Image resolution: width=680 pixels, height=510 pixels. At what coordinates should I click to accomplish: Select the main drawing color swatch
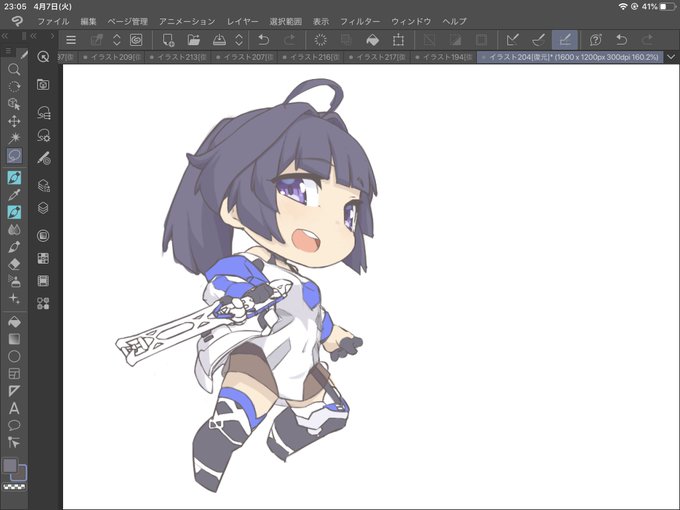(10, 465)
